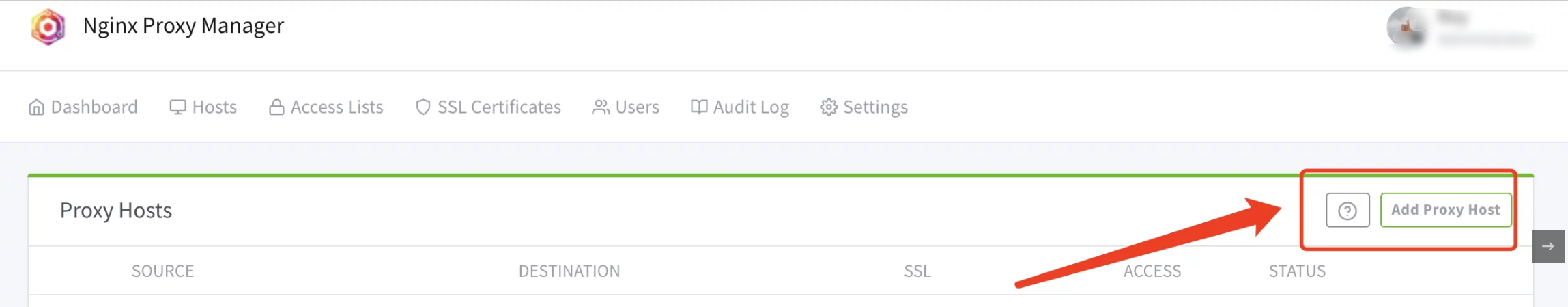Viewport: 1568px width, 307px height.
Task: Click the Access Lists padlock icon
Action: (x=276, y=107)
